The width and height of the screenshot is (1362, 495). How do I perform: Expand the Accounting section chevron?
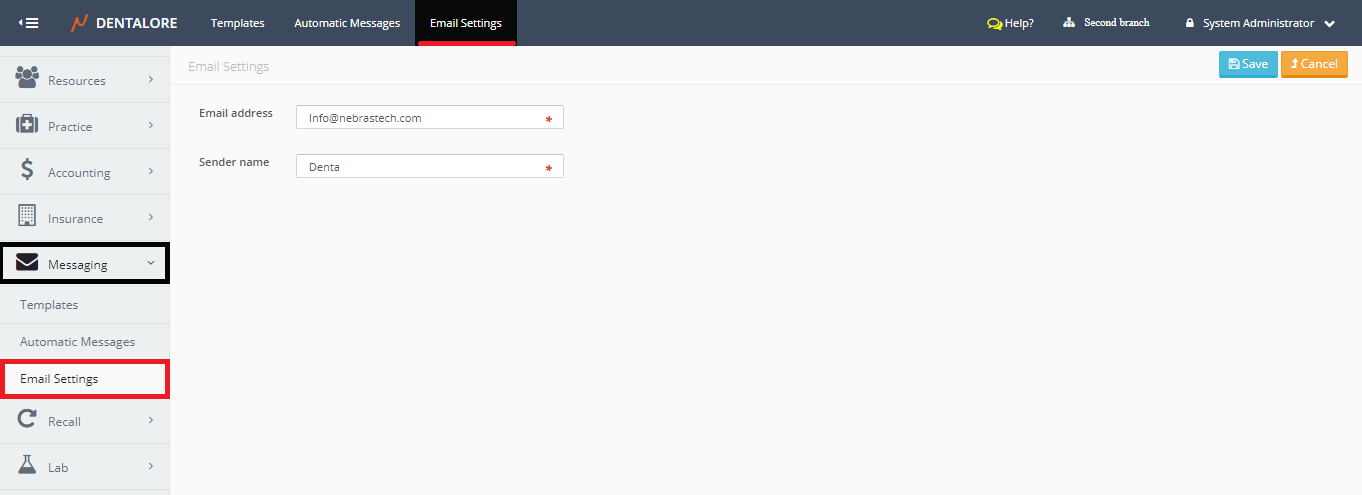151,171
